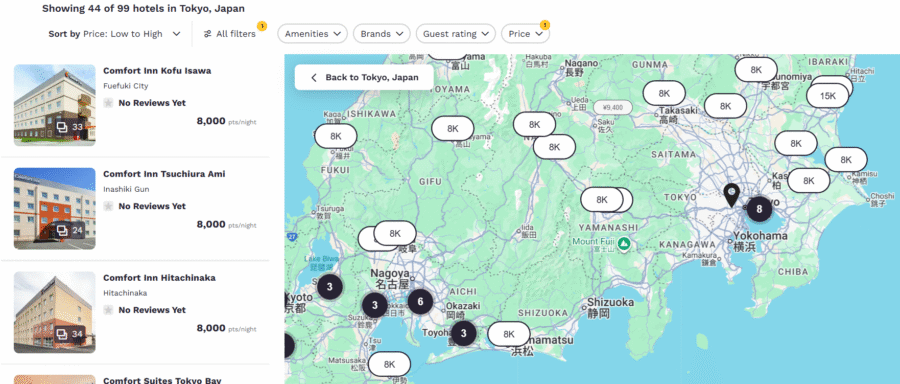Open cluster marker 3 near Lake Biwa
This screenshot has width=900, height=384.
click(330, 286)
